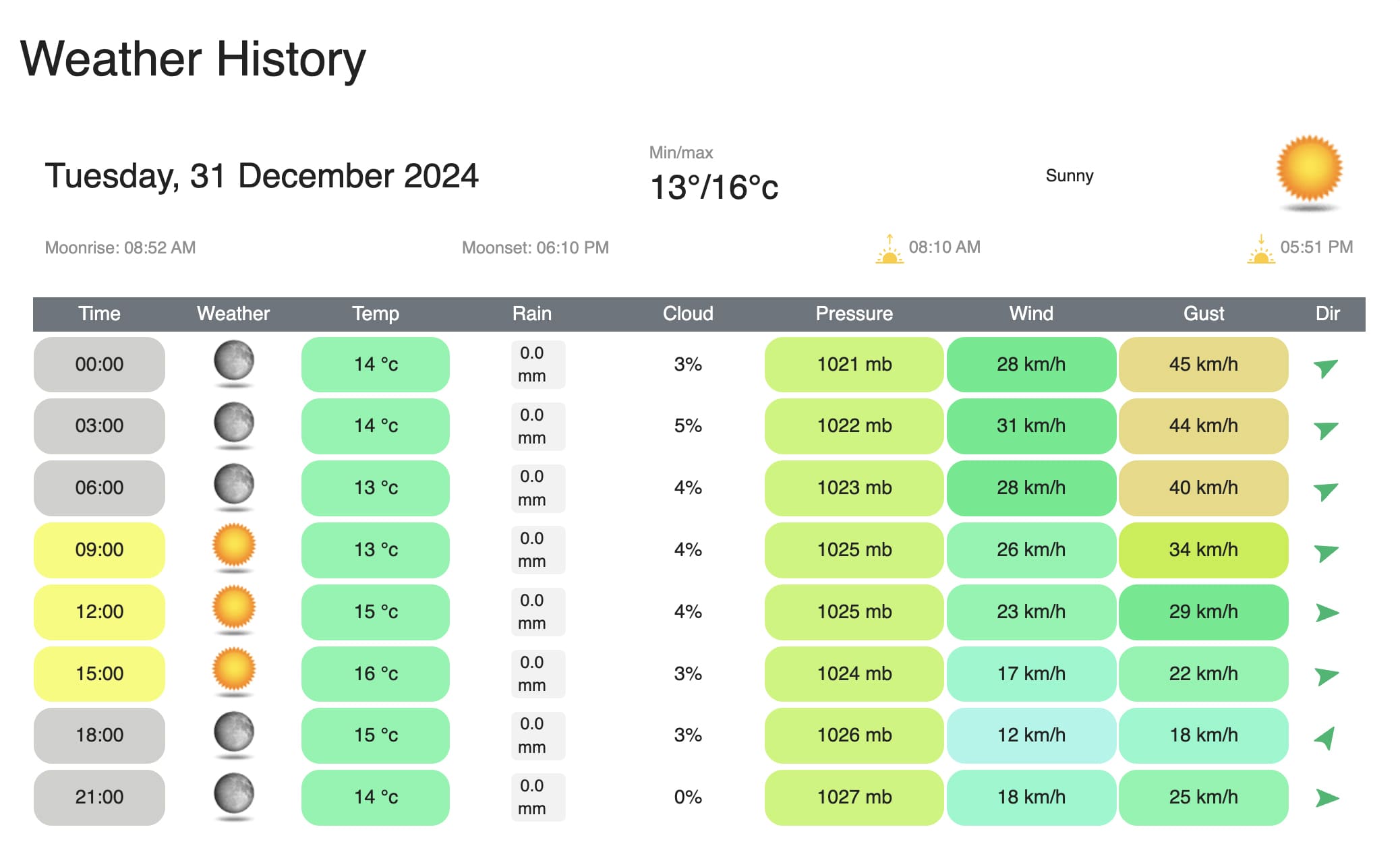Screen dimensions: 1400x850
Task: Select the 12:00 time cell
Action: (x=99, y=611)
